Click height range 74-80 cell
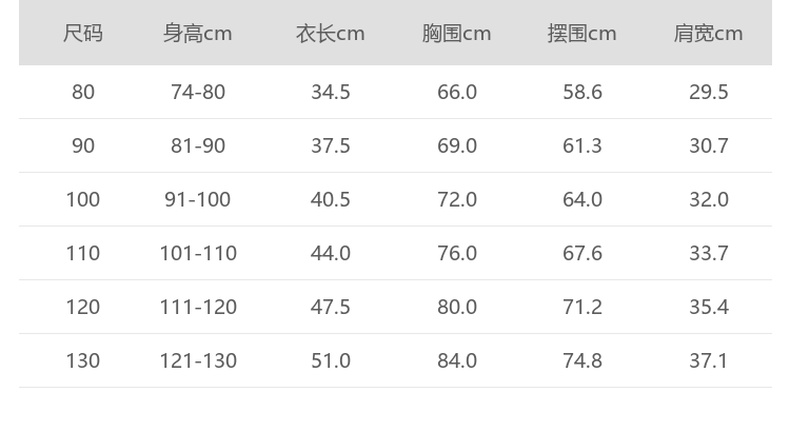This screenshot has height=431, width=790. (x=198, y=92)
